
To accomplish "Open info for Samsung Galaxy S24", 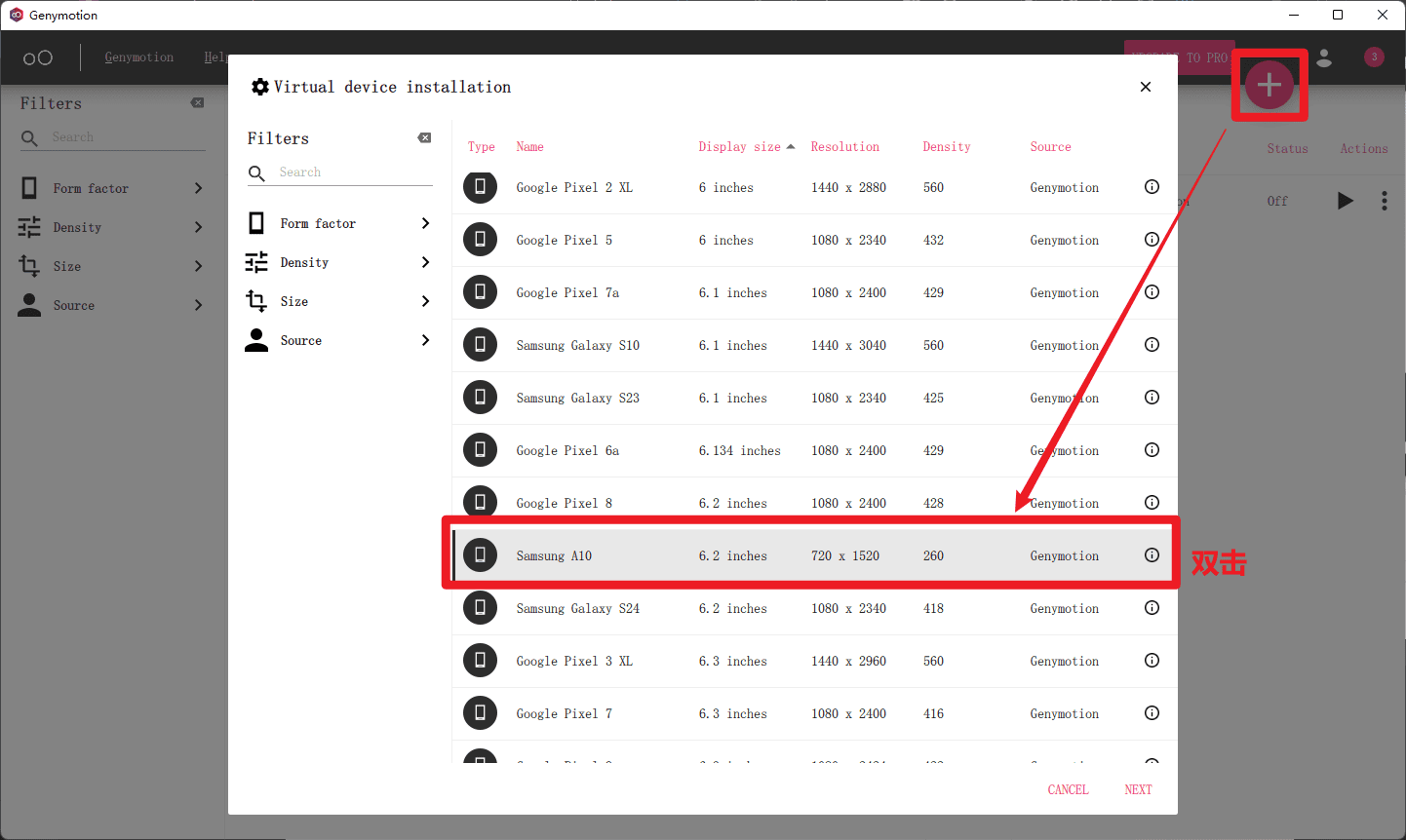I will click(1152, 608).
